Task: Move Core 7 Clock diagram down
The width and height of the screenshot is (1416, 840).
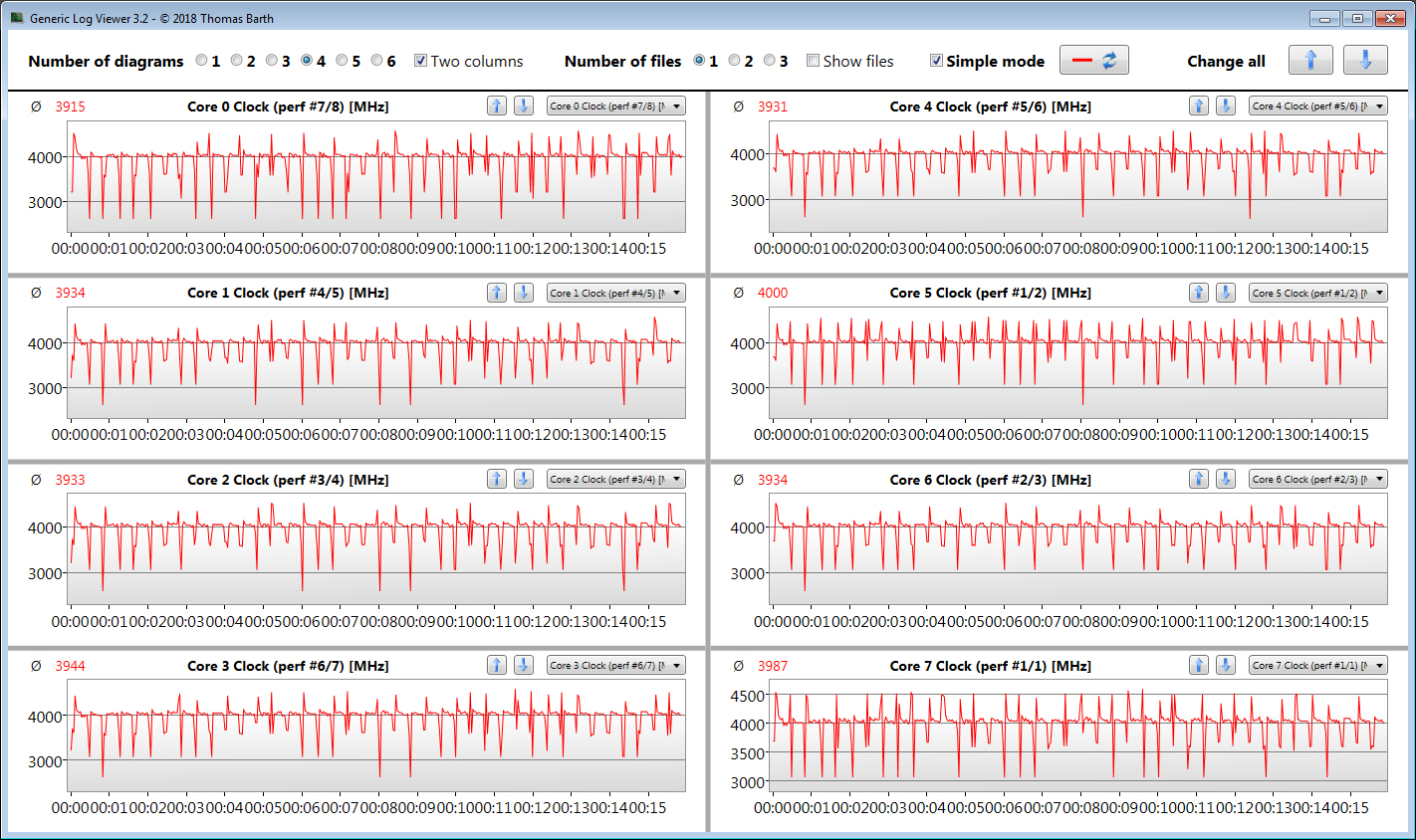Action: point(1226,665)
